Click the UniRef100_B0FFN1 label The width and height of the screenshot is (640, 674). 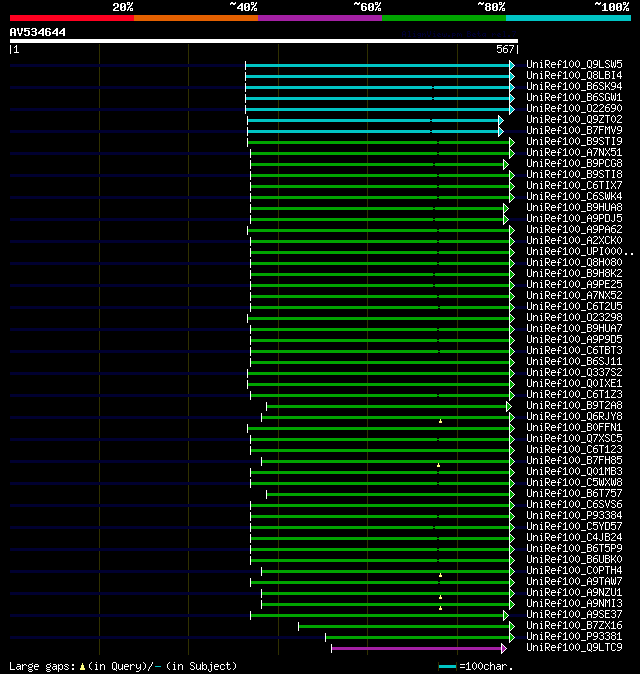[574, 428]
